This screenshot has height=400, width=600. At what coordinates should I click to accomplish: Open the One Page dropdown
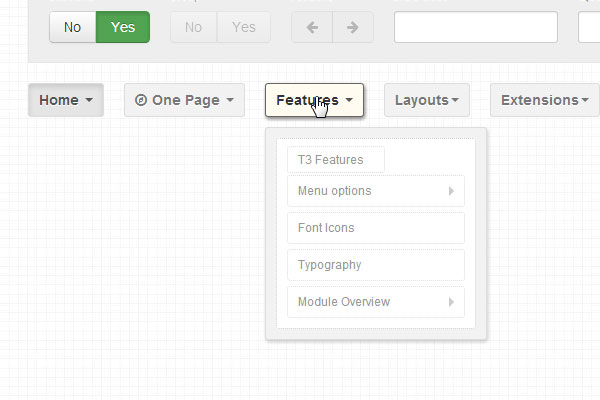click(184, 100)
